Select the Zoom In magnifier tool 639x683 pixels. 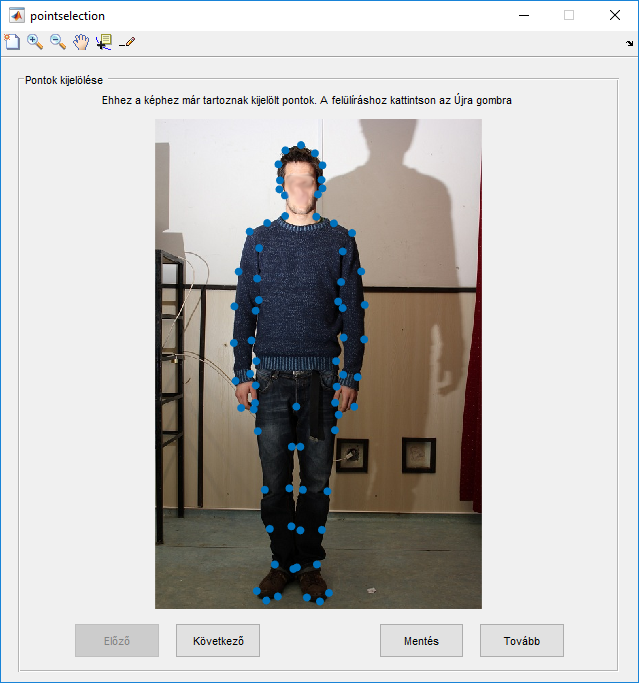35,42
